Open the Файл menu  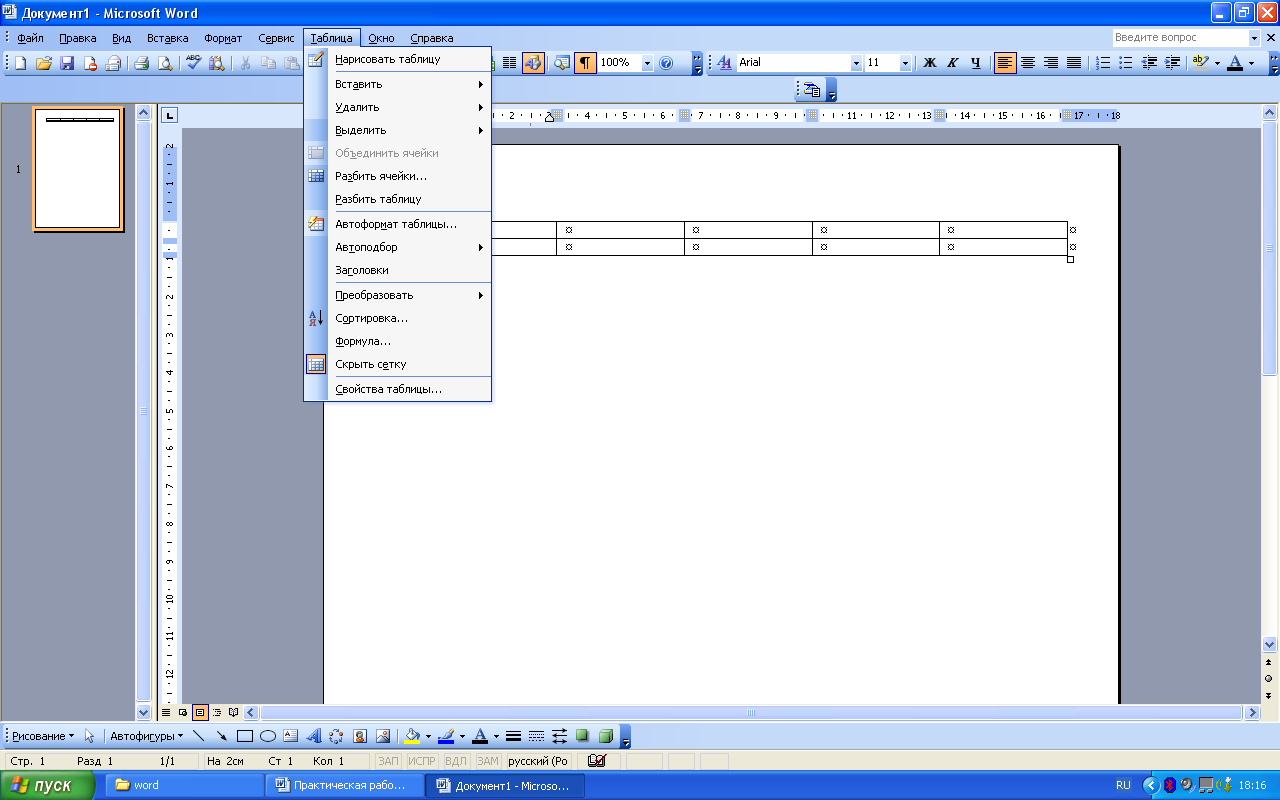30,38
